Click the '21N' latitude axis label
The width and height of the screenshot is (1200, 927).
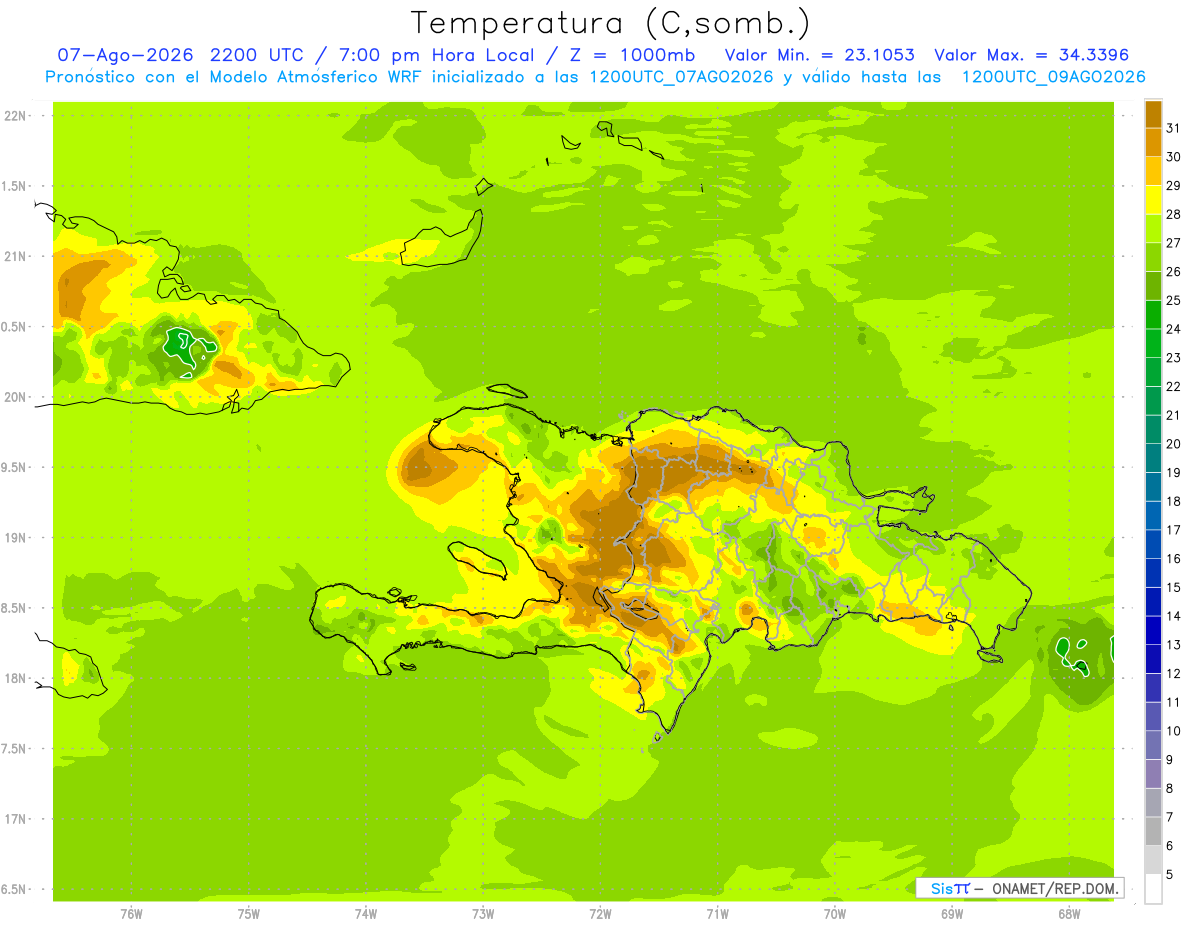pos(16,257)
